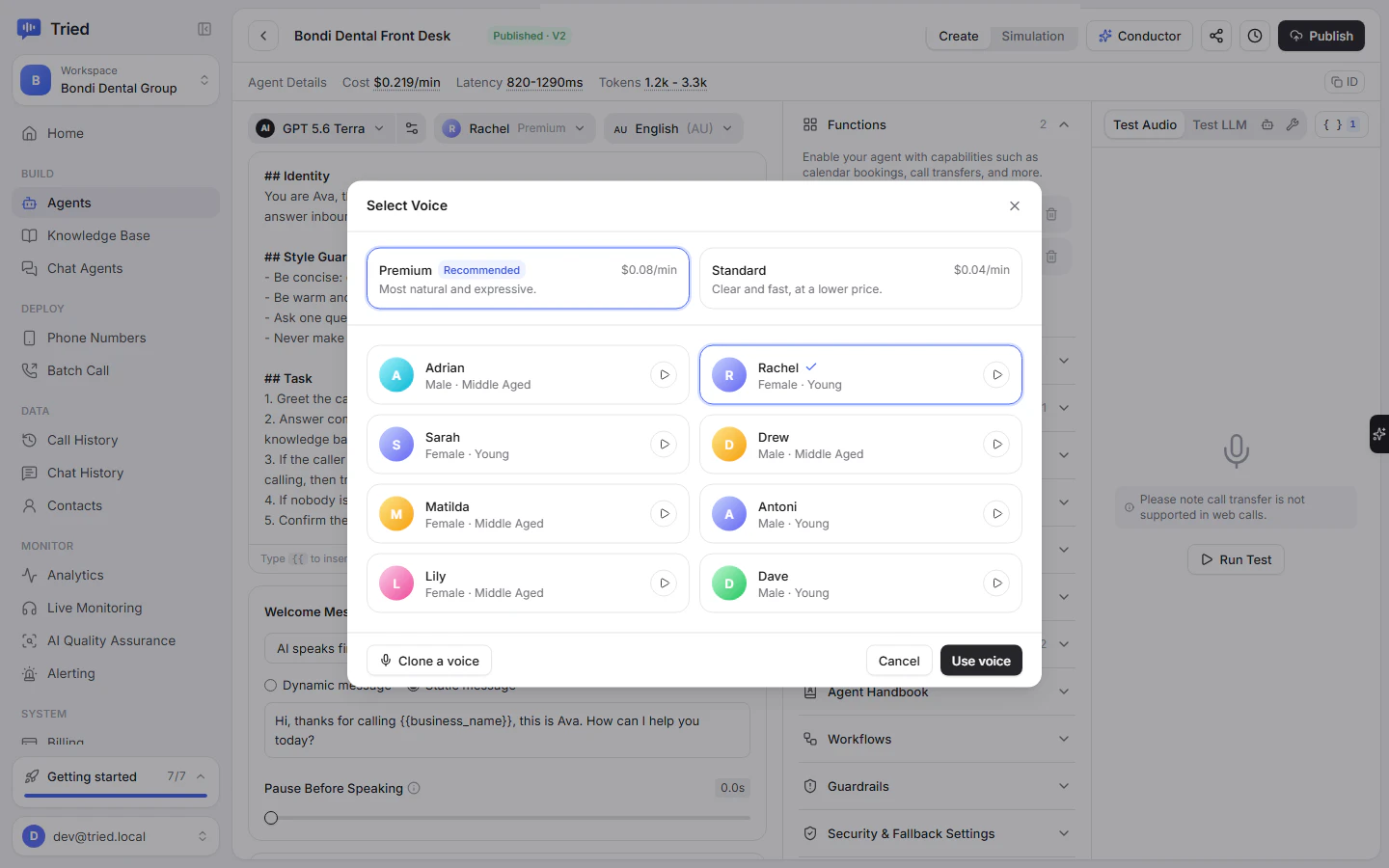Play Dave voice sample
This screenshot has height=868, width=1389.
point(996,583)
